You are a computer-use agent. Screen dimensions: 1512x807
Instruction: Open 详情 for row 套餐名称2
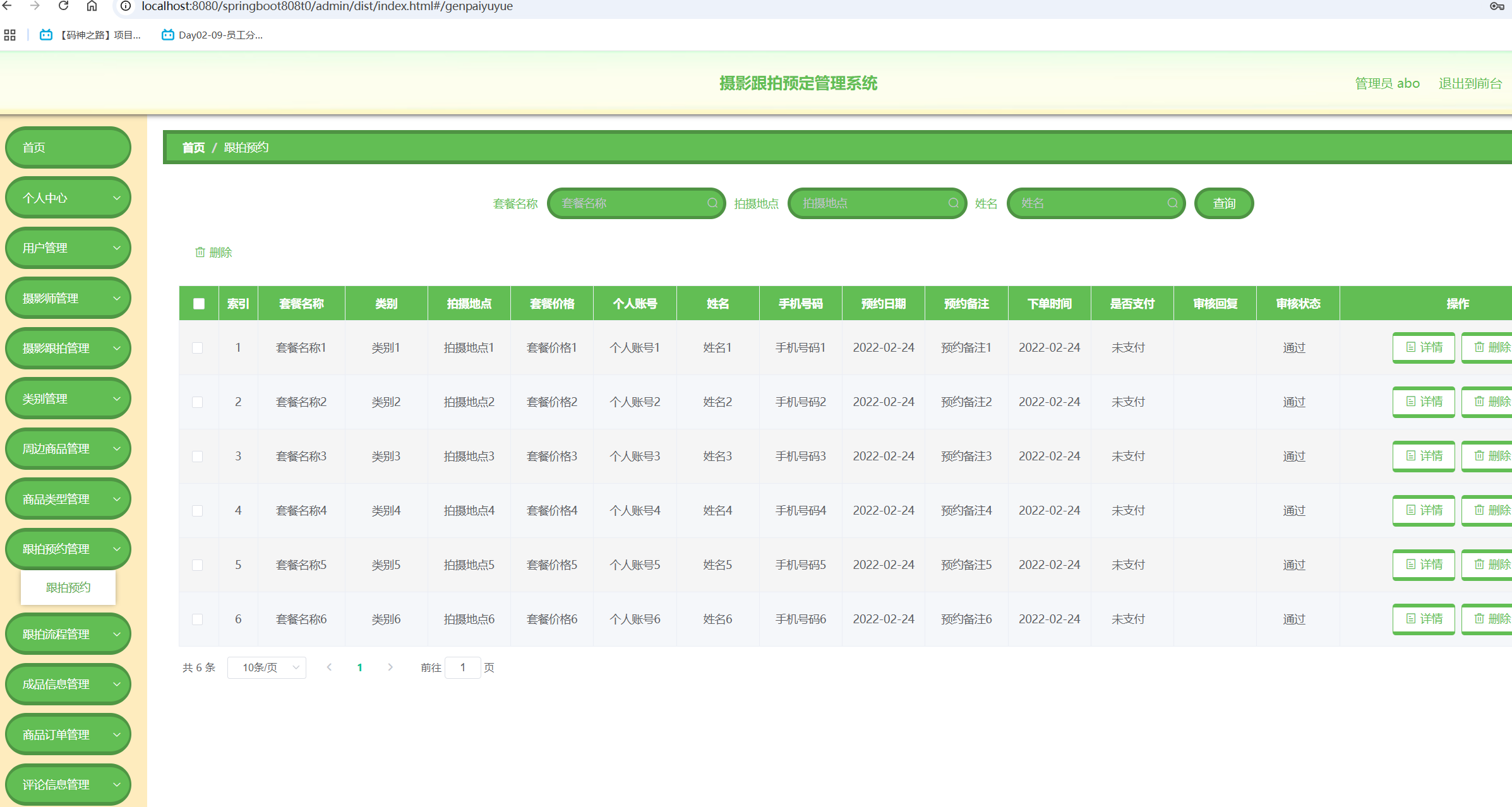[x=1424, y=402]
